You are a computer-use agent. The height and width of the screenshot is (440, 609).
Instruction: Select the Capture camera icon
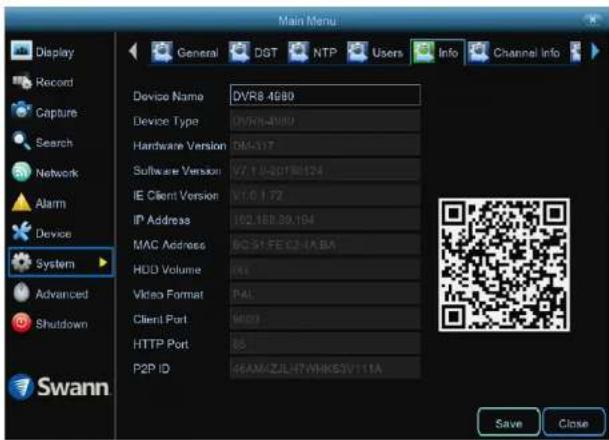[21, 111]
